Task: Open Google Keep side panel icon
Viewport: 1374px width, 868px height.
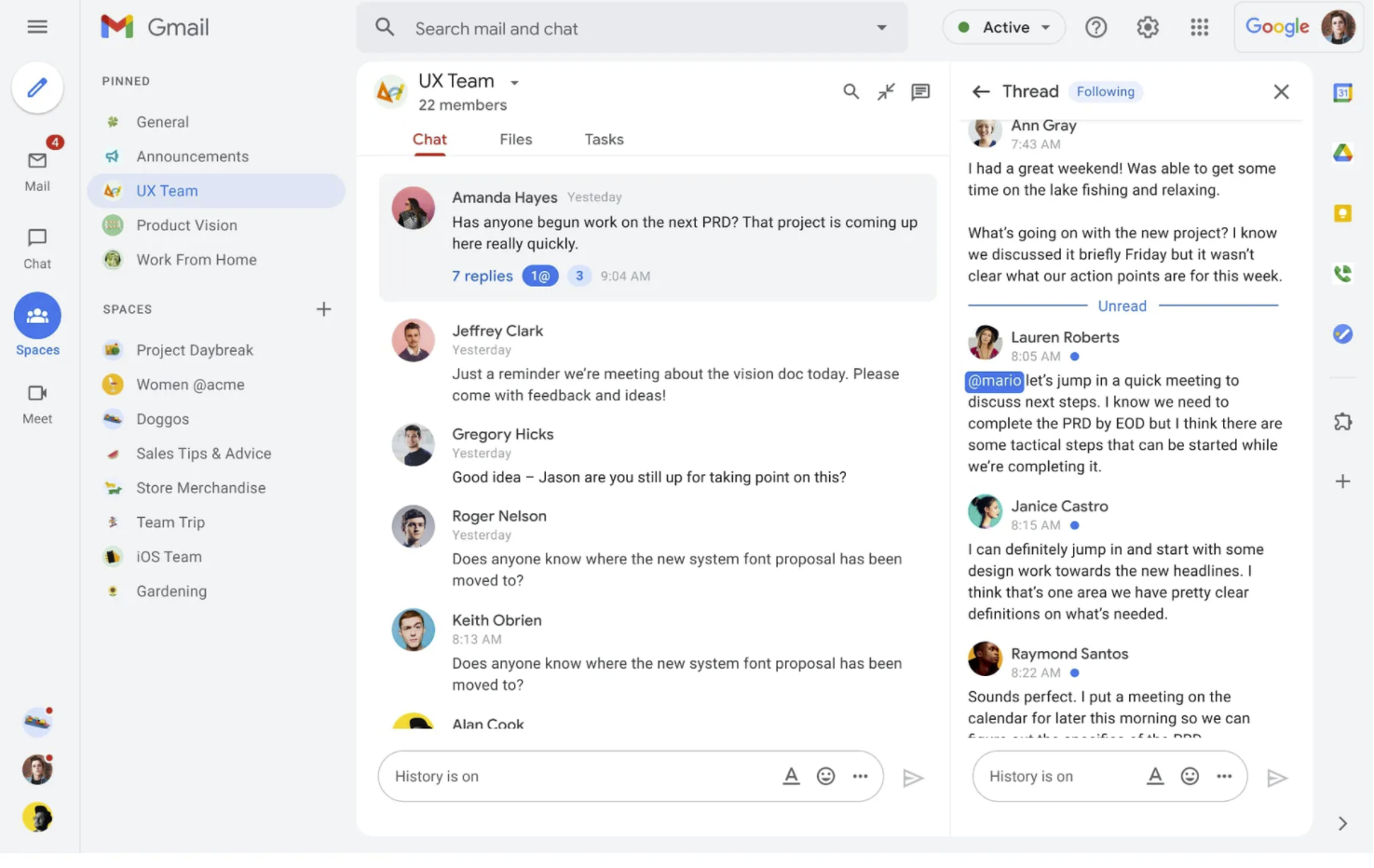Action: tap(1342, 213)
